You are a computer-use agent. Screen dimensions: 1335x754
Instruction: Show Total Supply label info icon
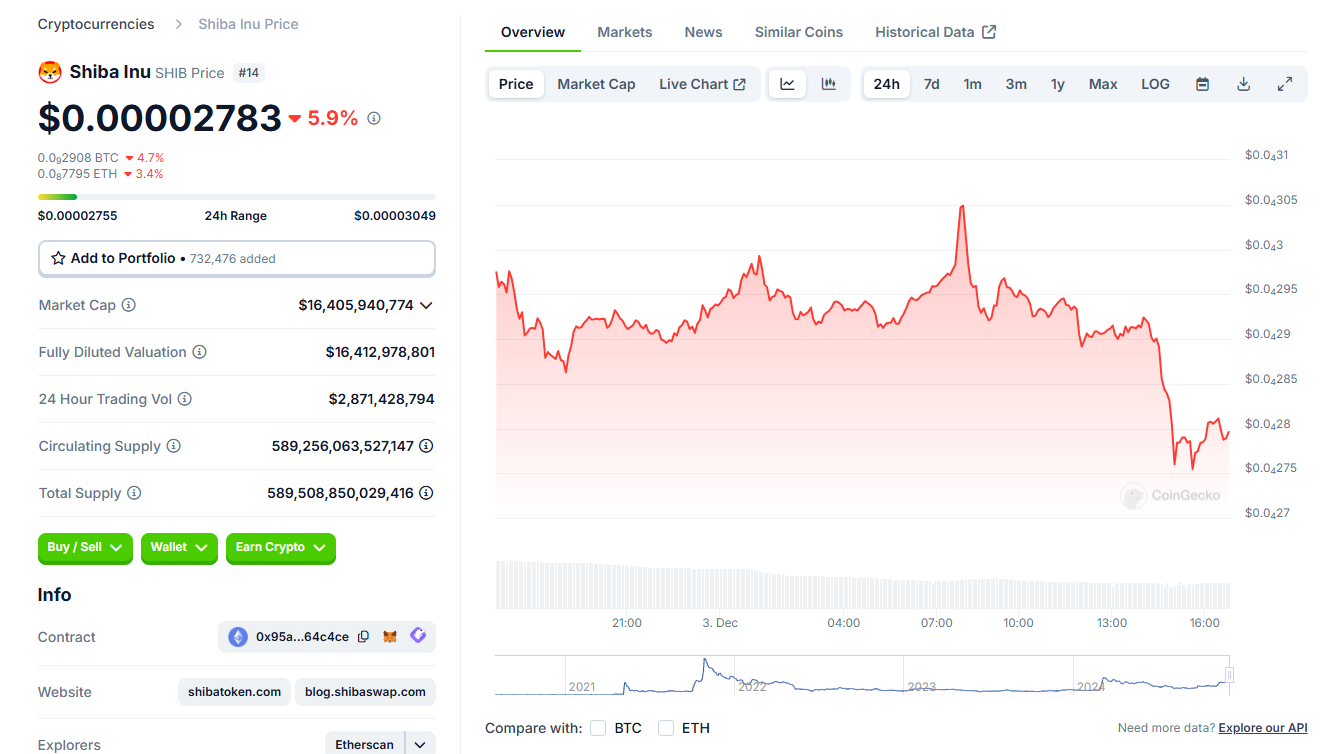coord(134,493)
